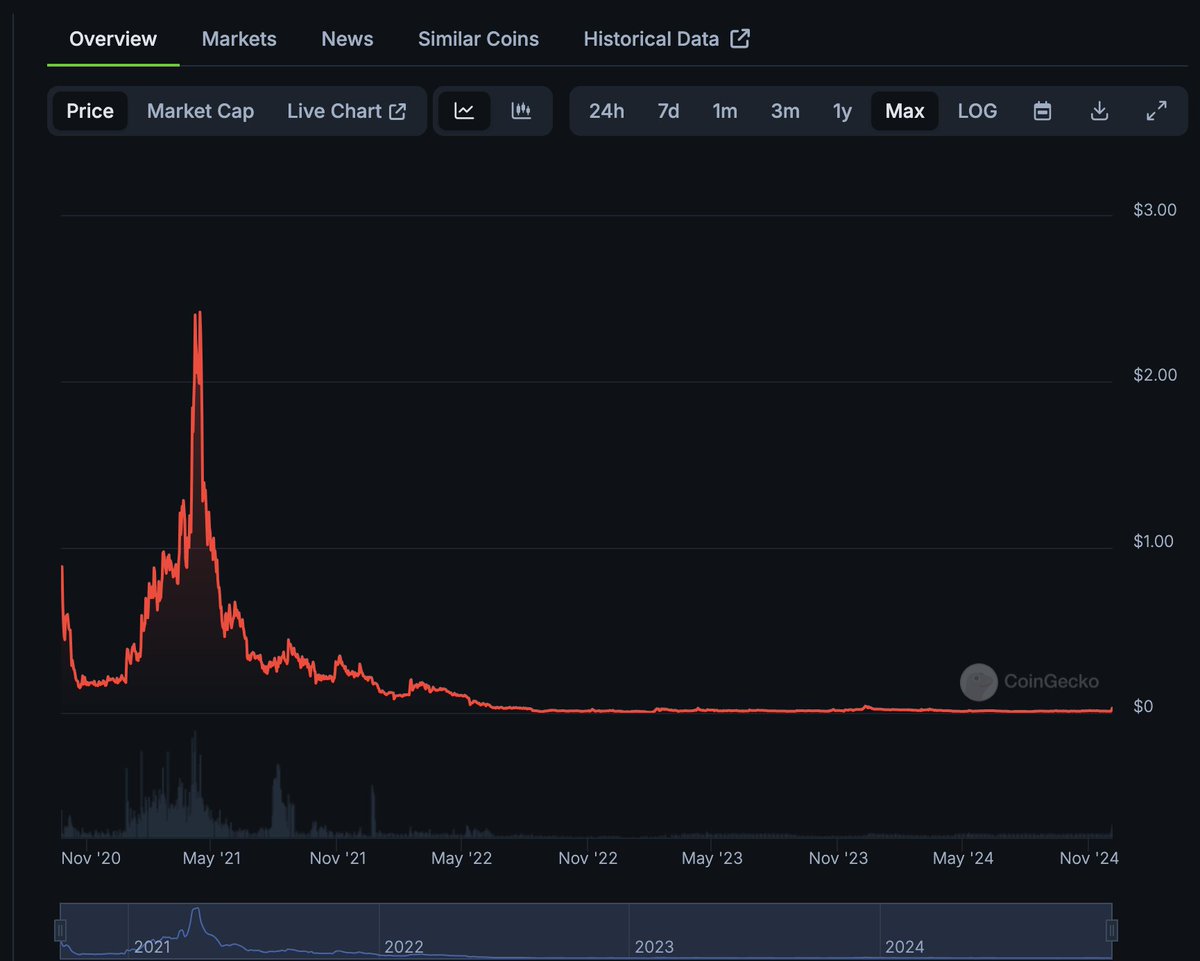
Task: Download the chart data
Action: [1099, 111]
